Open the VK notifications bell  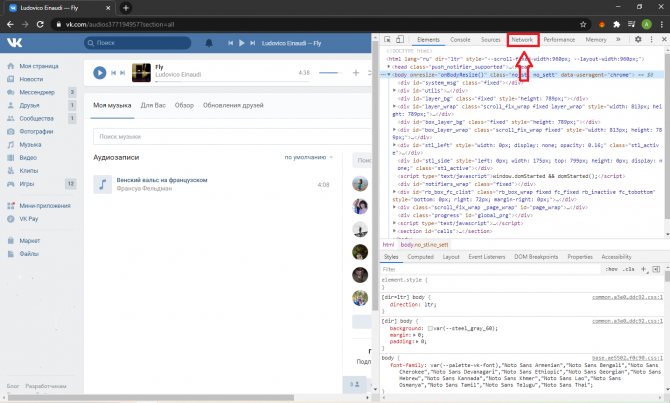pyautogui.click(x=209, y=43)
